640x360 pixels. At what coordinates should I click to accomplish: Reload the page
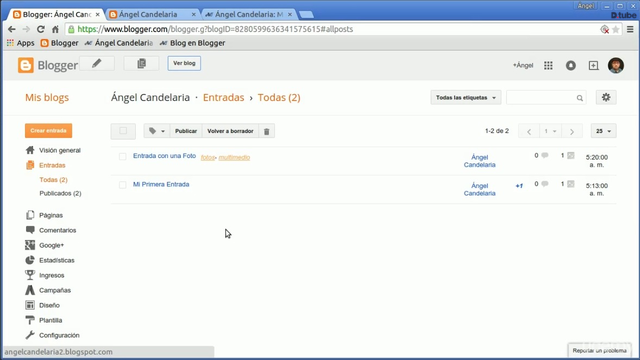point(40,29)
